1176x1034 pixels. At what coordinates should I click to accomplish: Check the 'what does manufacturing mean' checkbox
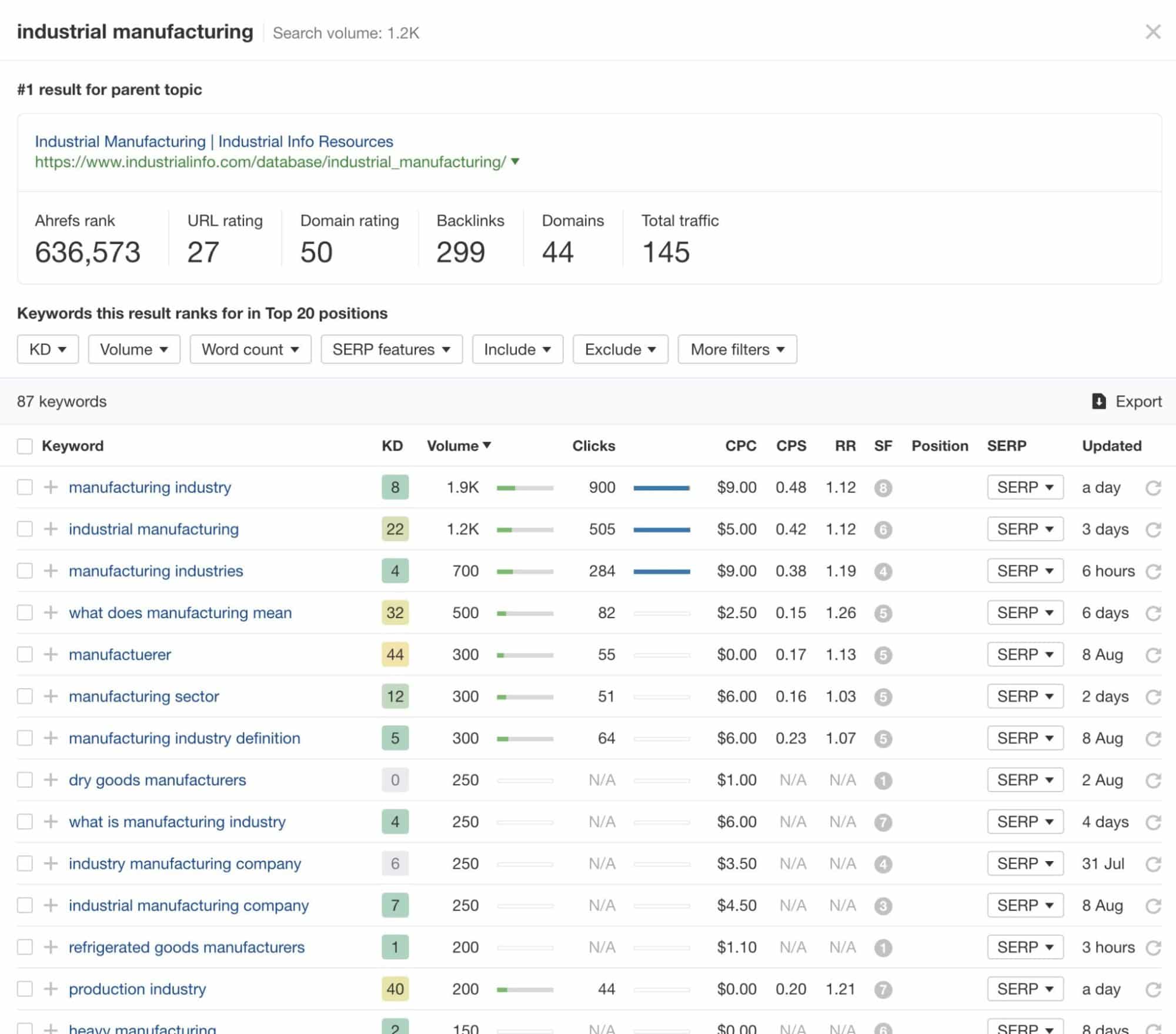click(25, 612)
